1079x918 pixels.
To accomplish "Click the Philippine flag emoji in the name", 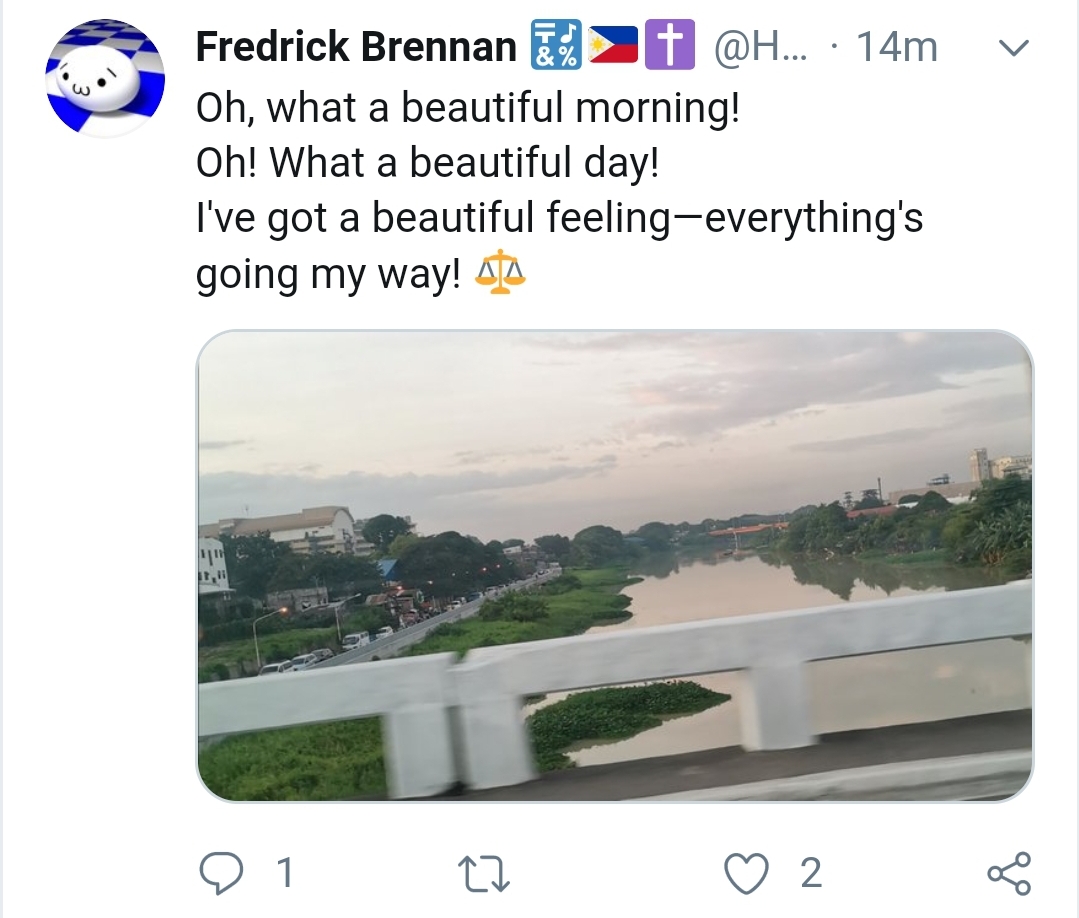I will pyautogui.click(x=614, y=46).
